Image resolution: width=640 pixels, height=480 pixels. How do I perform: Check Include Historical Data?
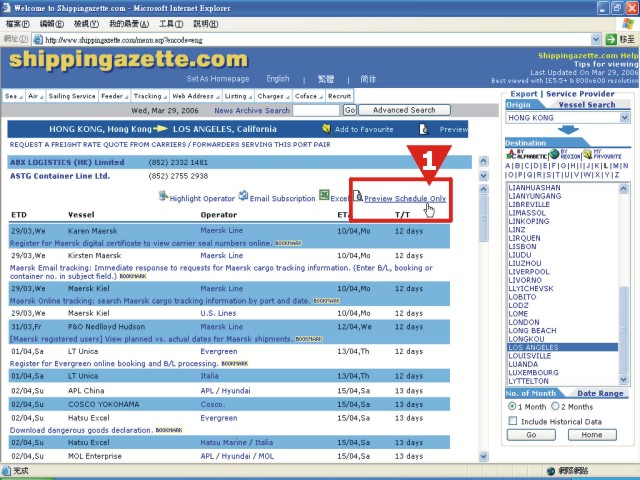tap(513, 421)
